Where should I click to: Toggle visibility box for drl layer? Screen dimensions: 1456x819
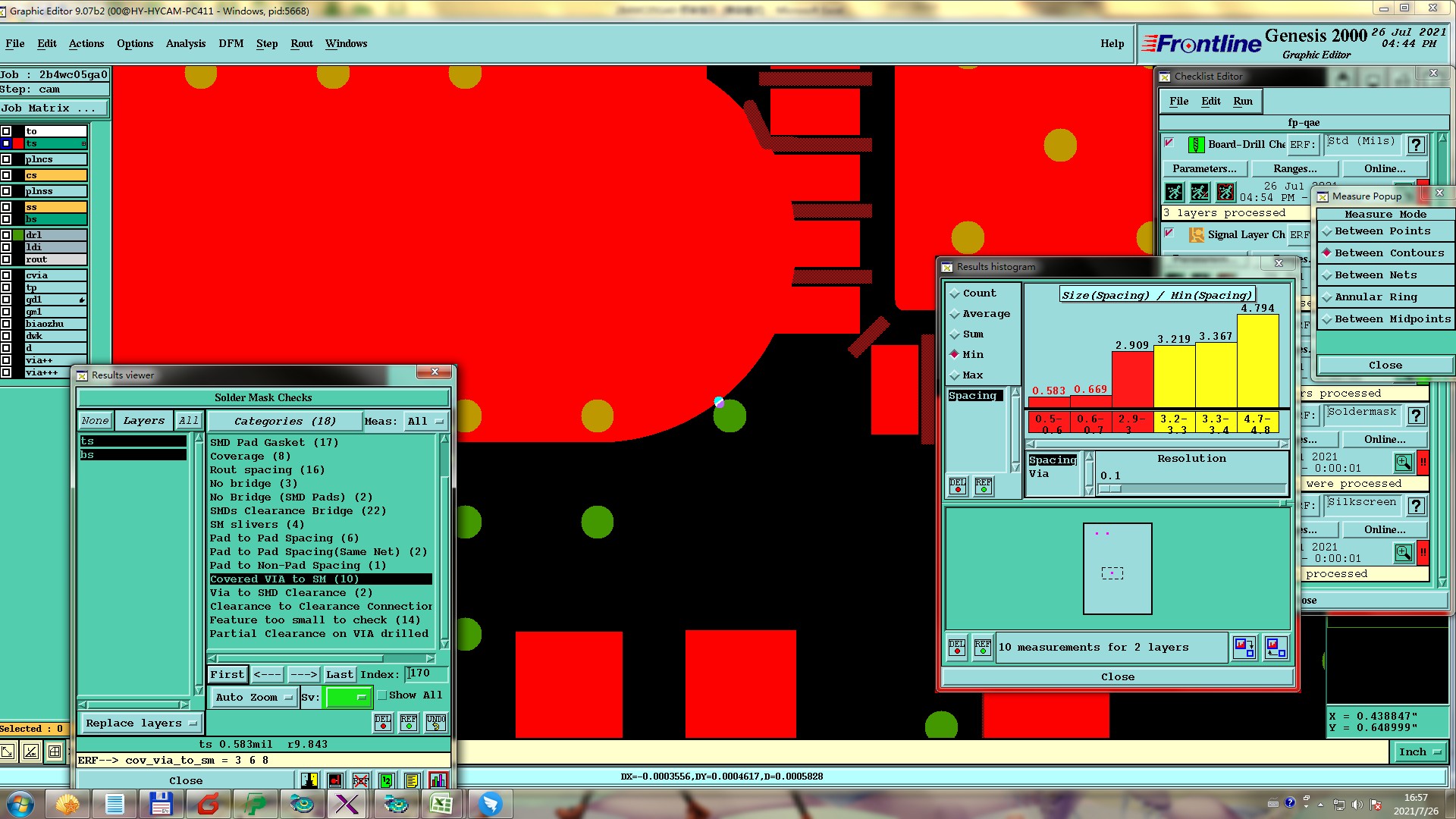coord(6,235)
